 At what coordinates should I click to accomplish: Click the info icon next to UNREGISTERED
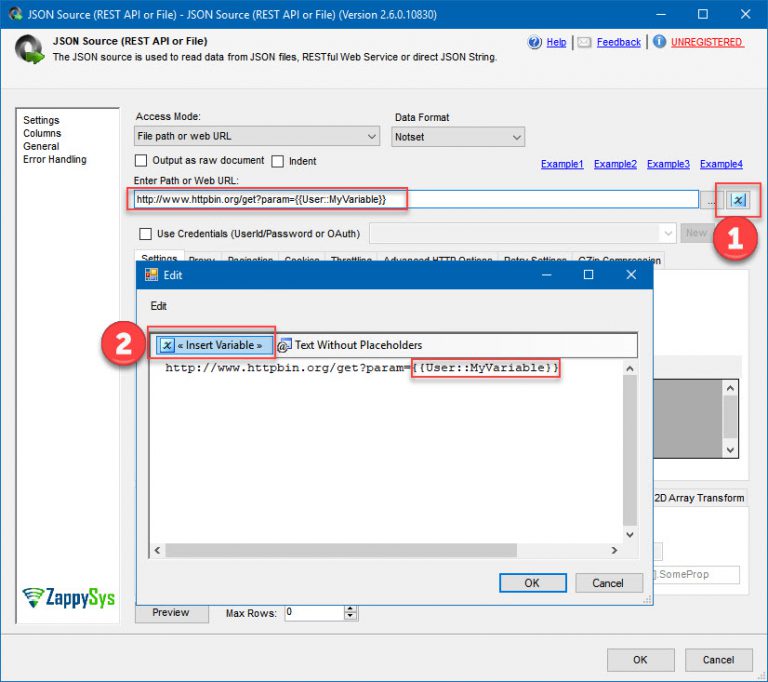tap(659, 42)
